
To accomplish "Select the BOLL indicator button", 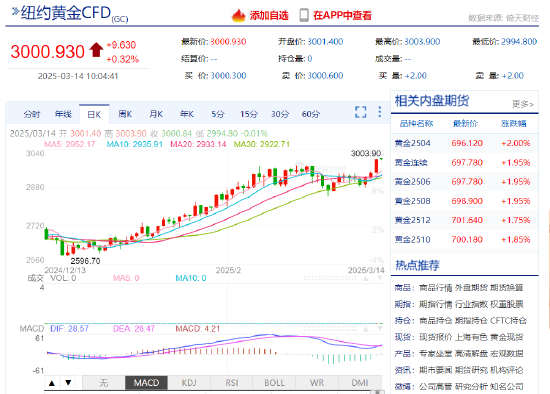I will pos(274,383).
